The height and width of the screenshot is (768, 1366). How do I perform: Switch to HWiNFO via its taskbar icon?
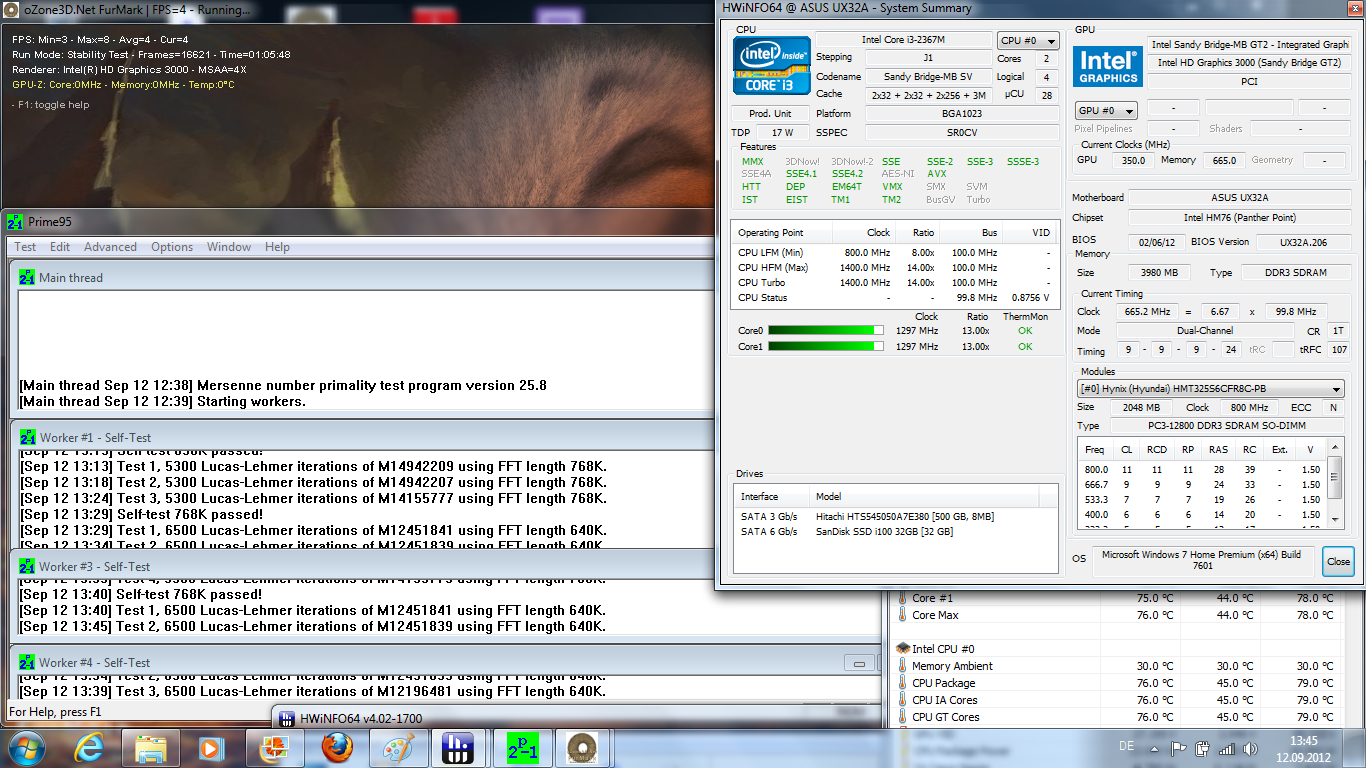459,748
